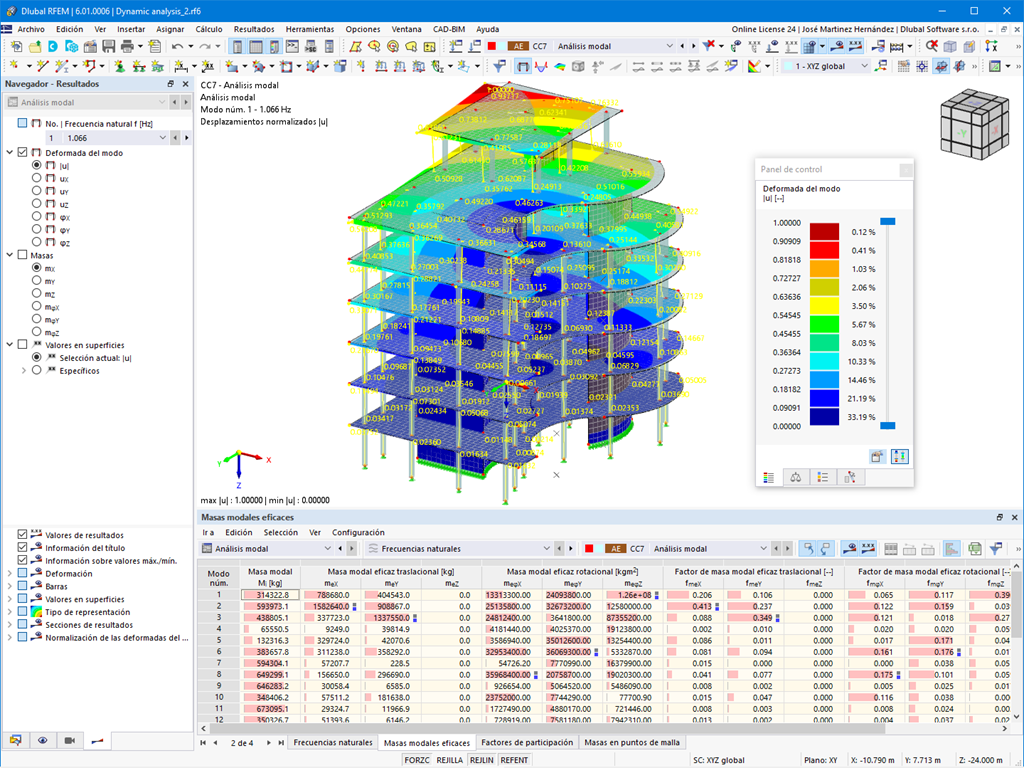This screenshot has width=1024, height=768.
Task: Expand the Tipo de representación tree node
Action: (10, 612)
